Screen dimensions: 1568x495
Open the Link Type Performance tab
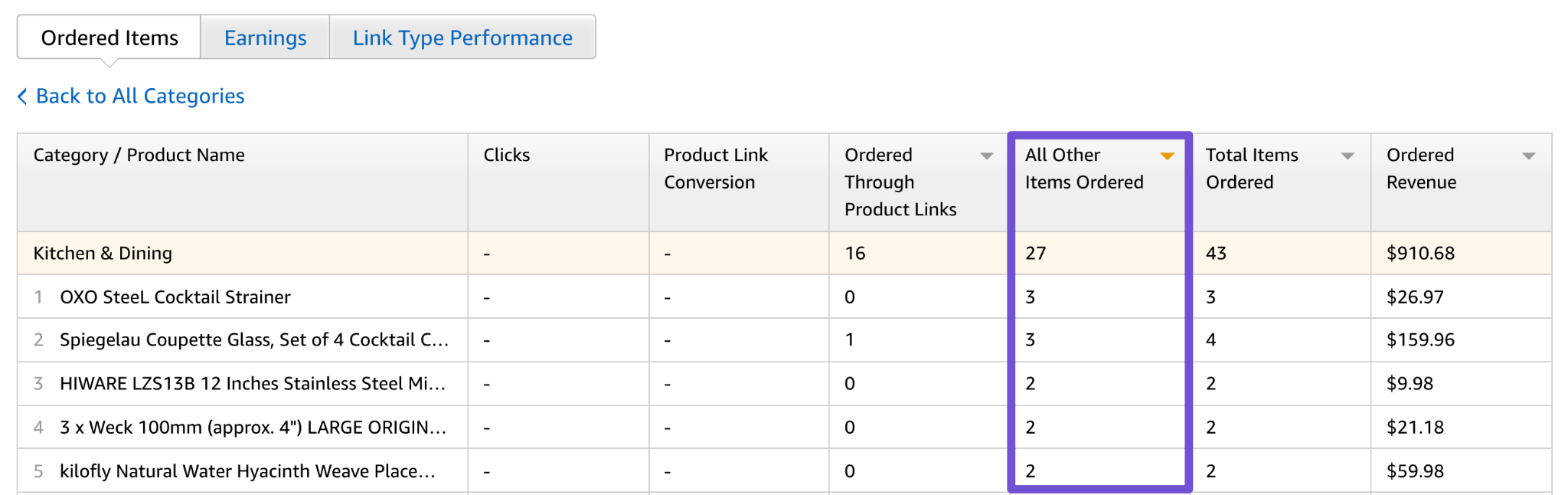(x=462, y=38)
